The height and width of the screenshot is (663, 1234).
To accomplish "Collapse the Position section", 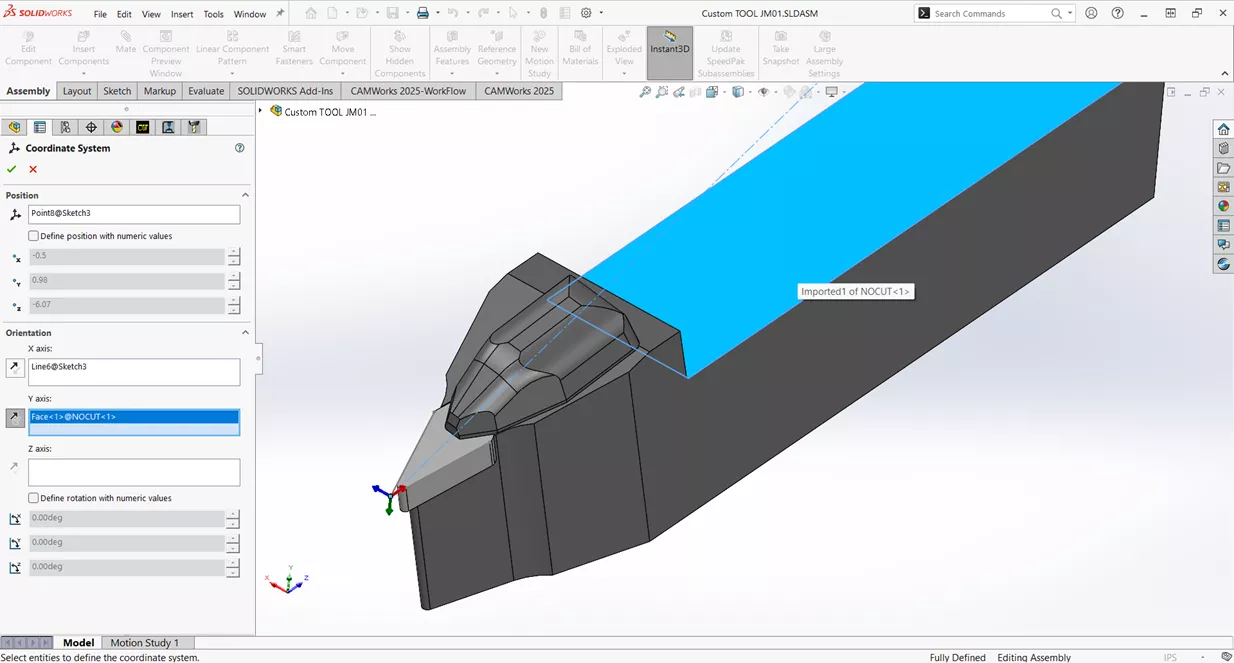I will (x=245, y=194).
